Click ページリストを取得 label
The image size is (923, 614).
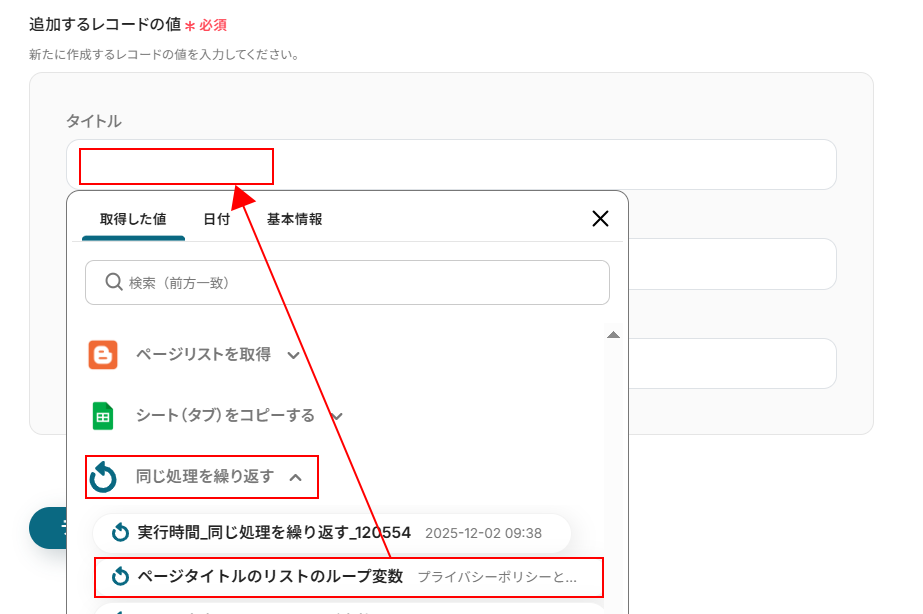coord(203,354)
